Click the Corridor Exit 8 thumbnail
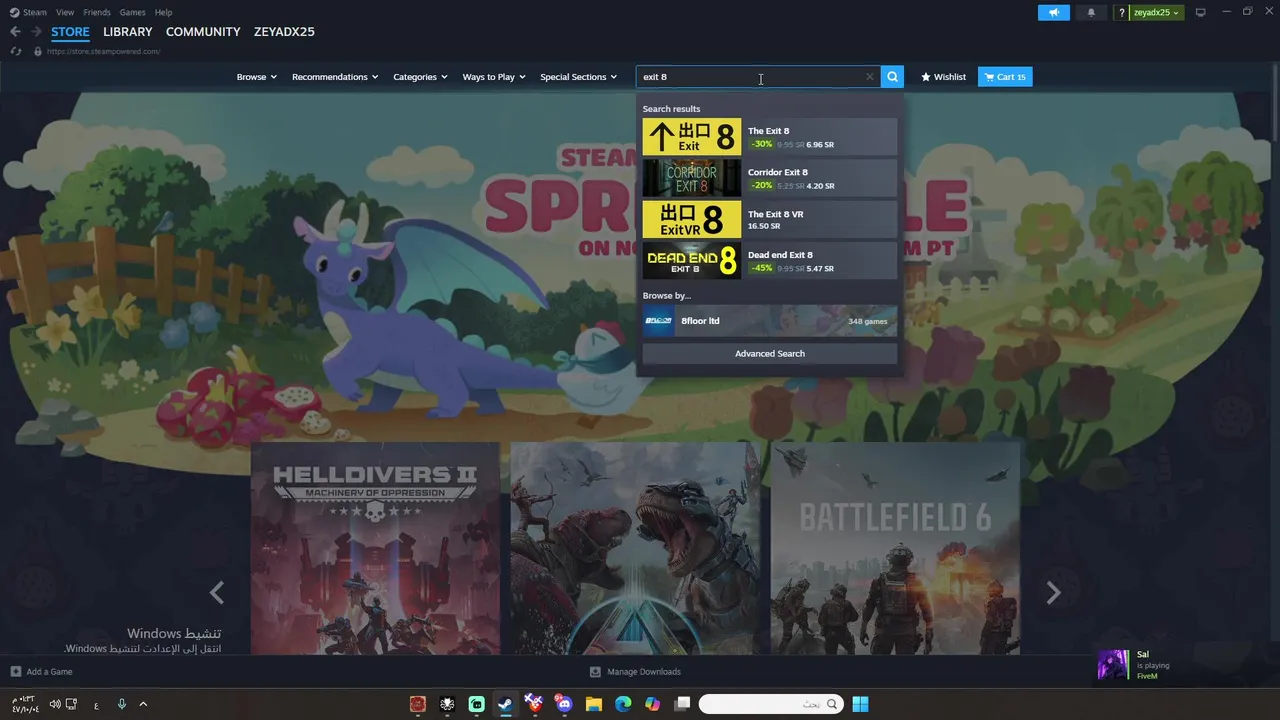This screenshot has height=720, width=1280. click(x=692, y=178)
